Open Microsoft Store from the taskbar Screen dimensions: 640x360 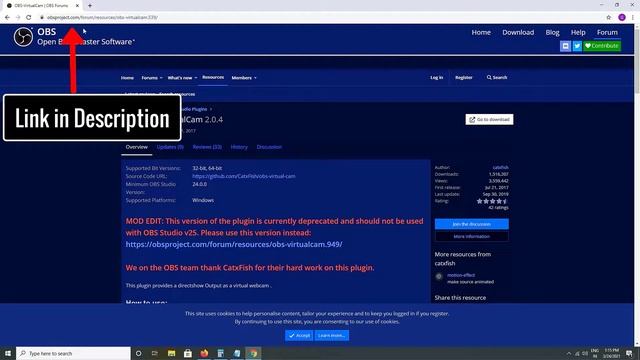(188, 353)
